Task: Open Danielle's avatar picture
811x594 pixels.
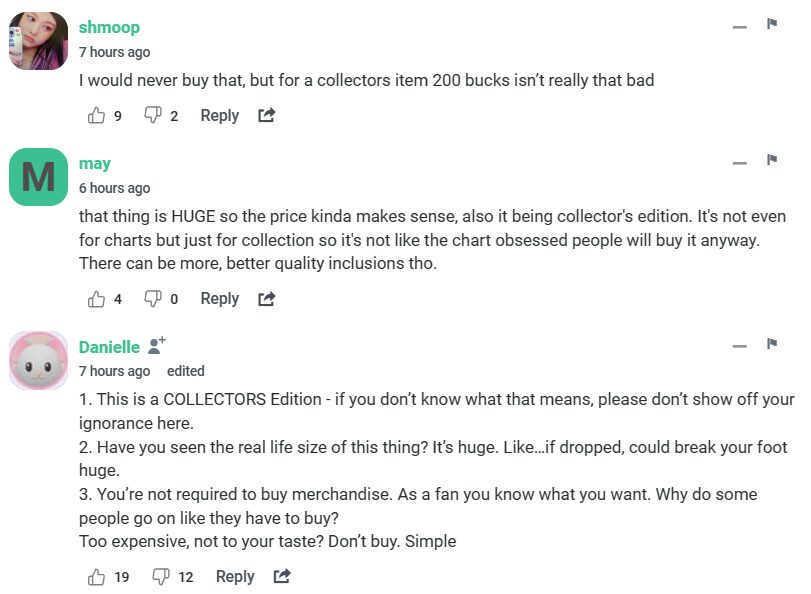Action: click(x=38, y=360)
